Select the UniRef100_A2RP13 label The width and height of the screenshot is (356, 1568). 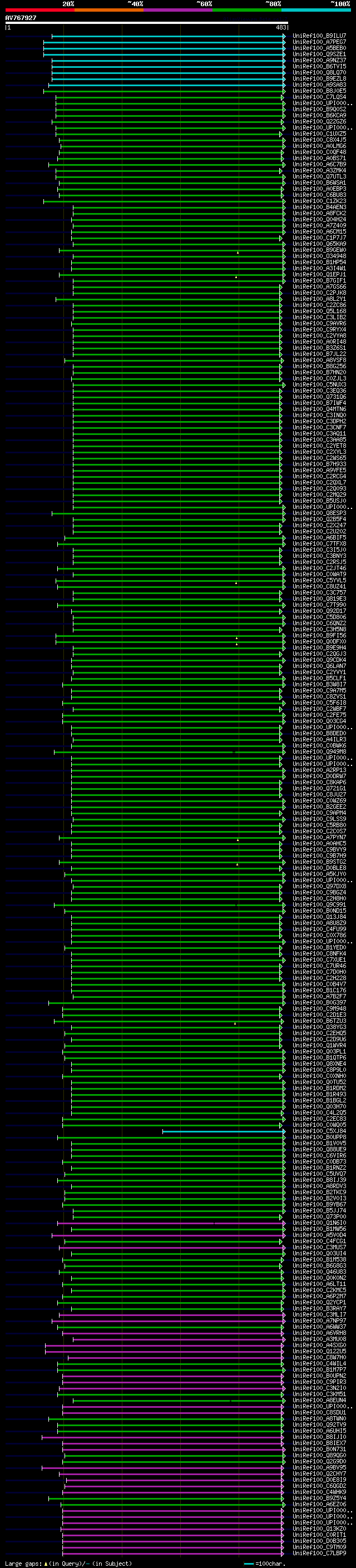tap(319, 770)
